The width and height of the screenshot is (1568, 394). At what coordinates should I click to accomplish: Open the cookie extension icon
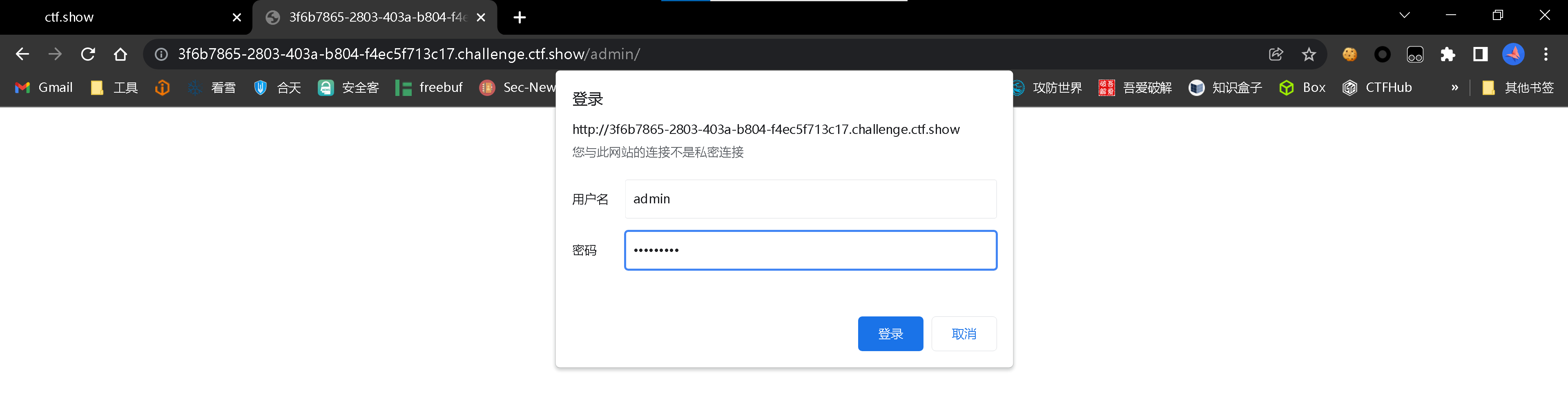coord(1349,54)
